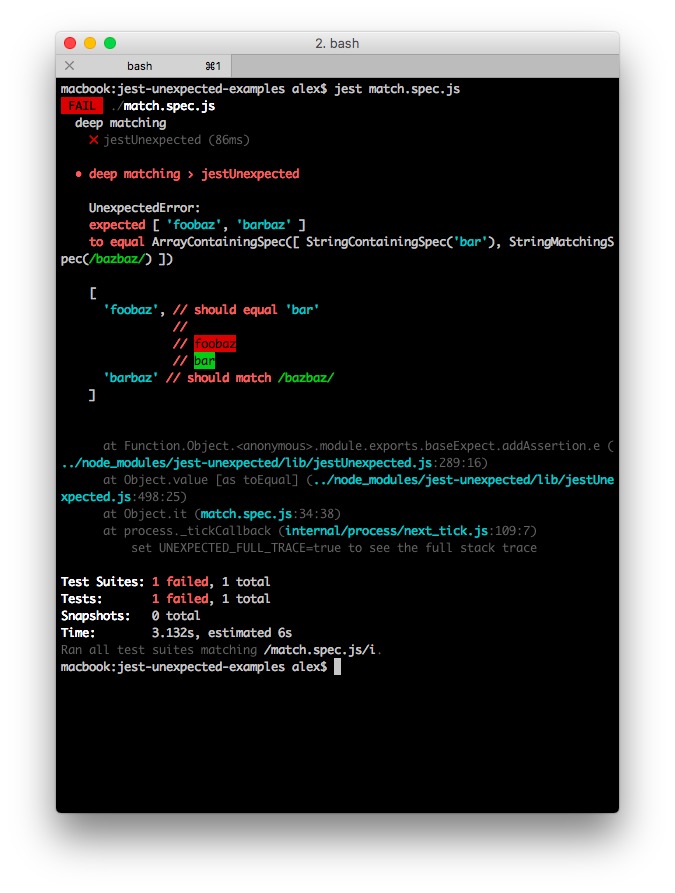Click the 'expected [ 'foobaz', 'barbaz' ]' line
This screenshot has width=675, height=893.
(197, 225)
